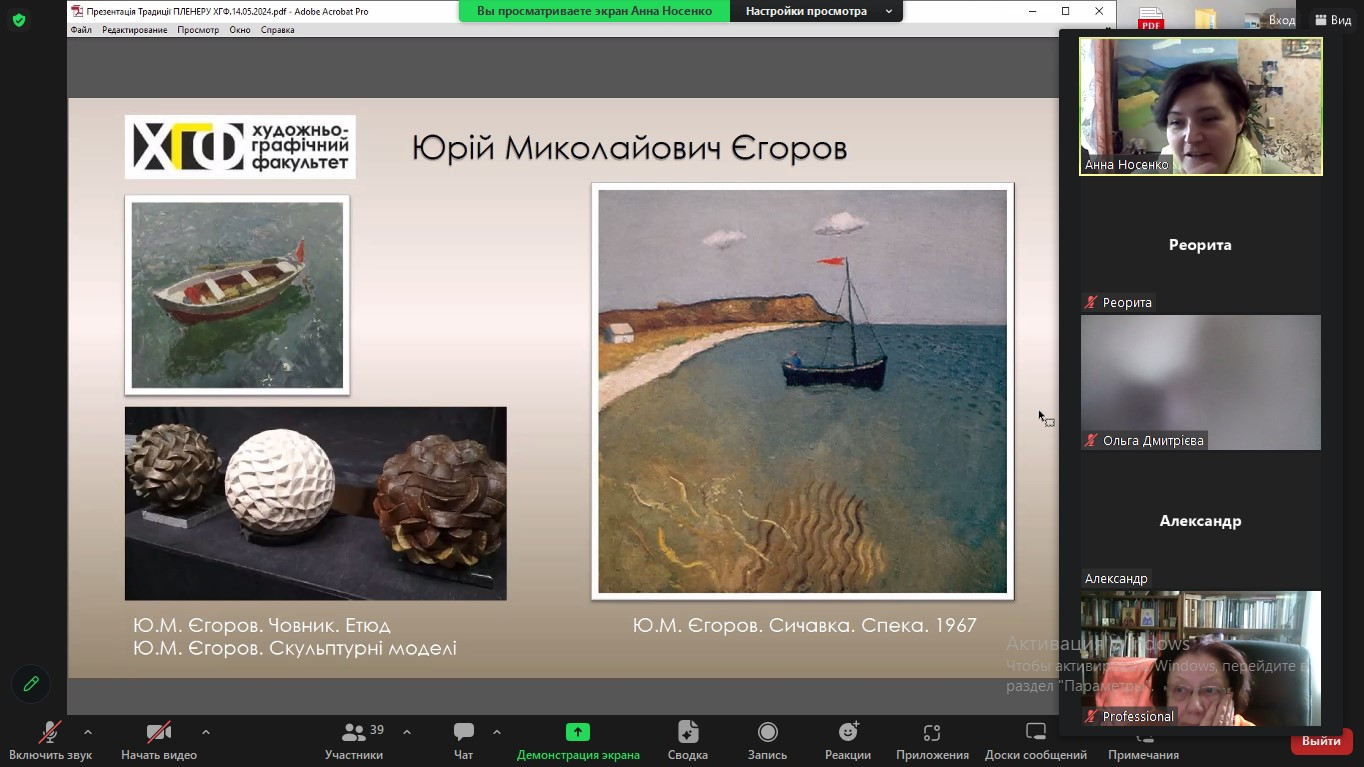Click the Screen Share (Демонстрация экрана) icon
The image size is (1364, 767).
[x=578, y=733]
